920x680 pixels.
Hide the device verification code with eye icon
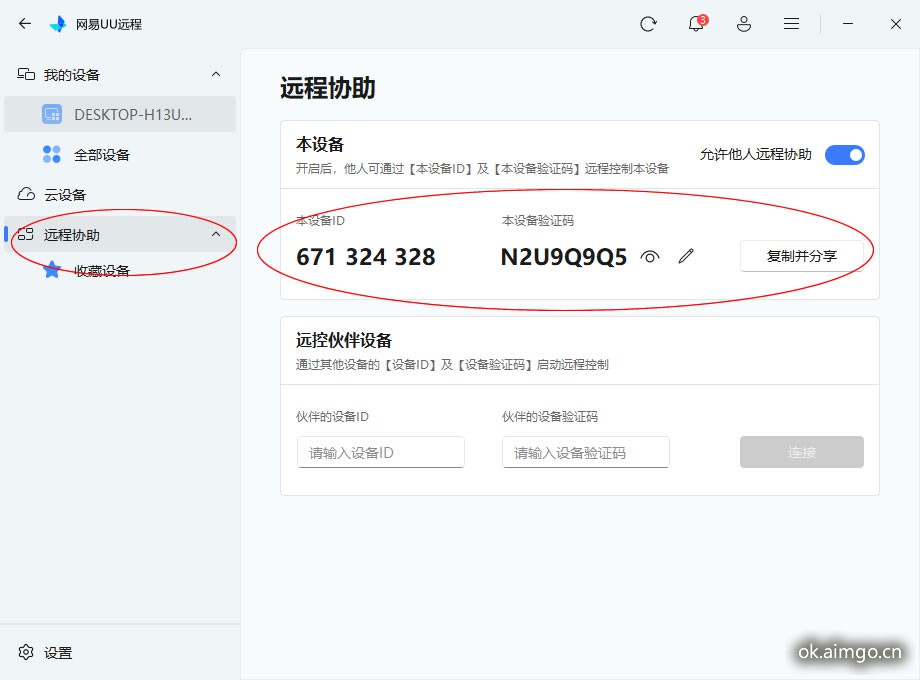click(650, 257)
